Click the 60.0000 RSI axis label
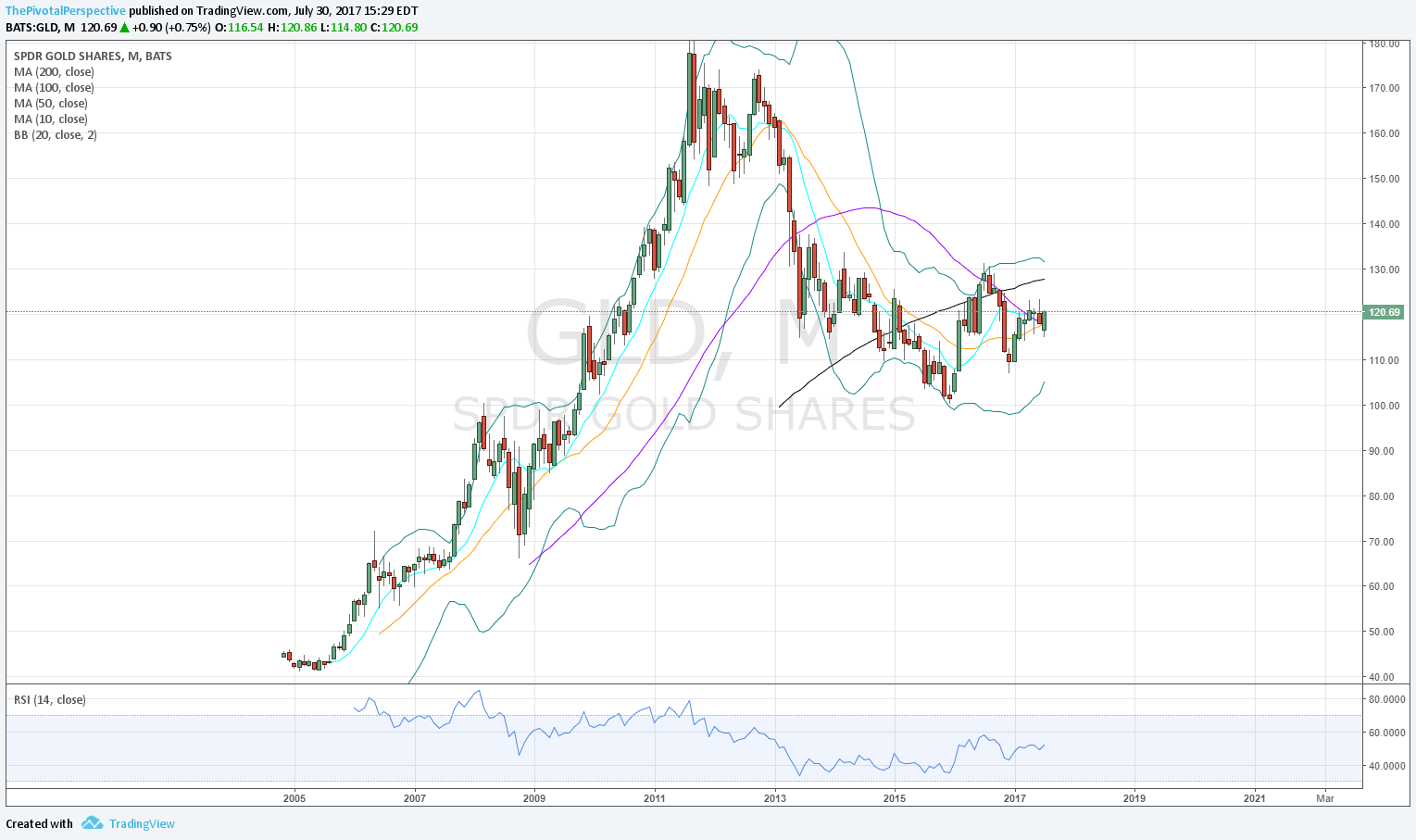Screen dimensions: 1416x840 1386,733
